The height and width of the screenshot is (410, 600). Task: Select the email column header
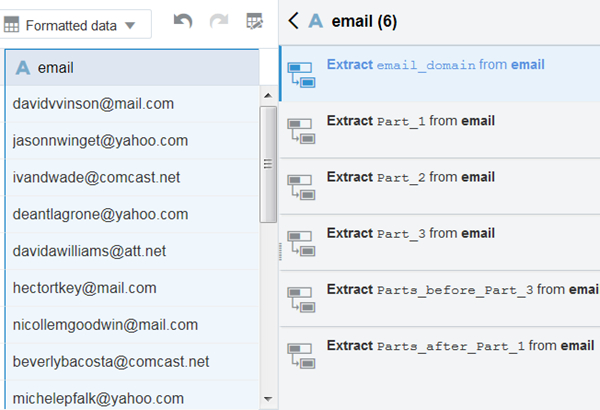click(130, 68)
